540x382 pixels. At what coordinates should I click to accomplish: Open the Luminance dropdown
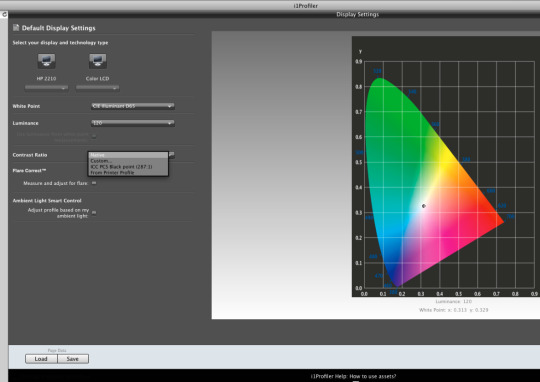(133, 123)
